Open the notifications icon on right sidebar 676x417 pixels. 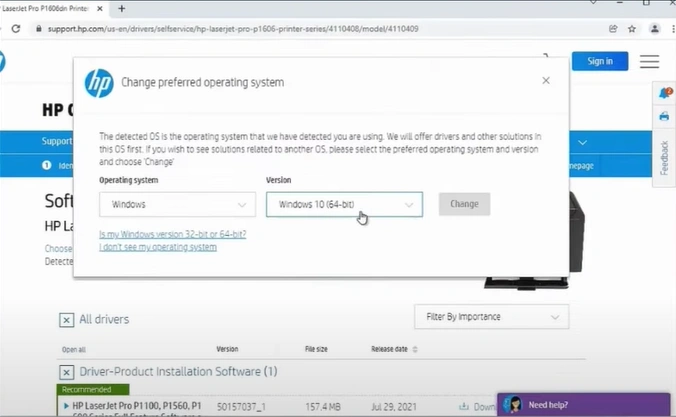665,93
